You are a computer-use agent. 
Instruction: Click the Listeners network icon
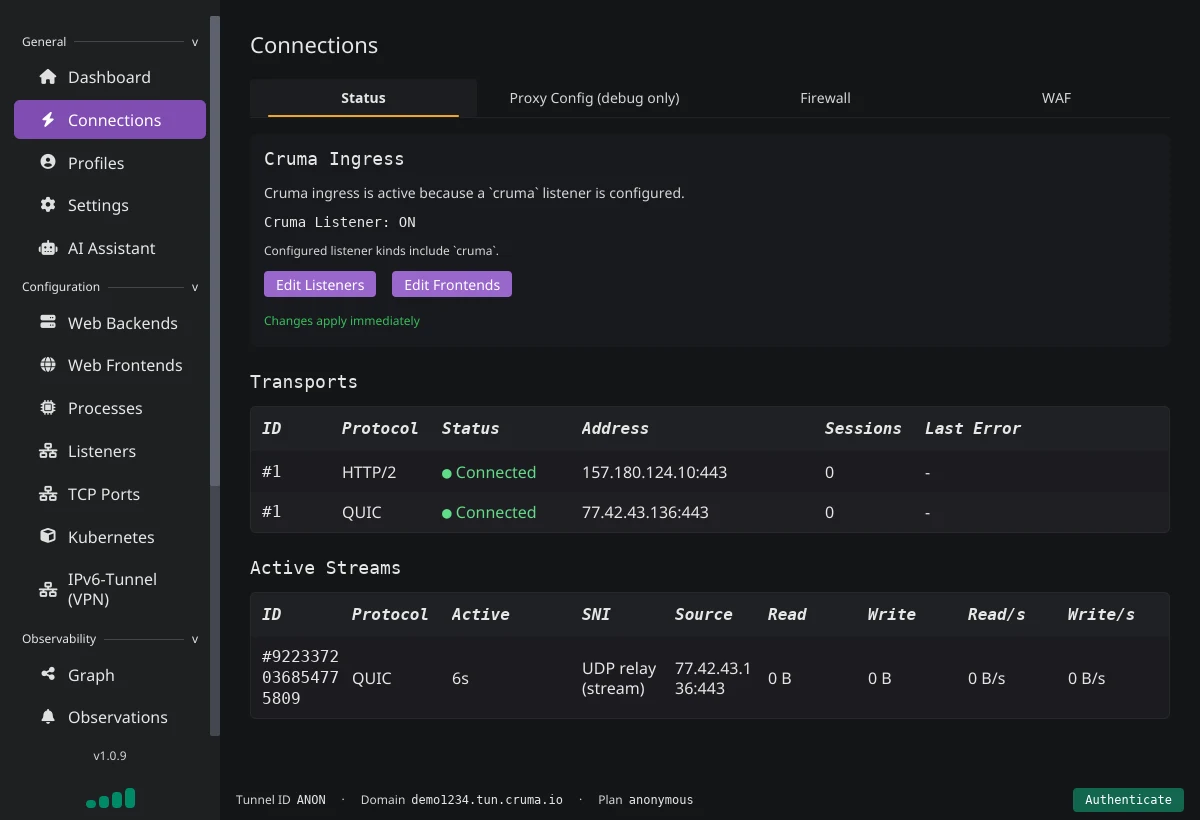pyautogui.click(x=47, y=451)
